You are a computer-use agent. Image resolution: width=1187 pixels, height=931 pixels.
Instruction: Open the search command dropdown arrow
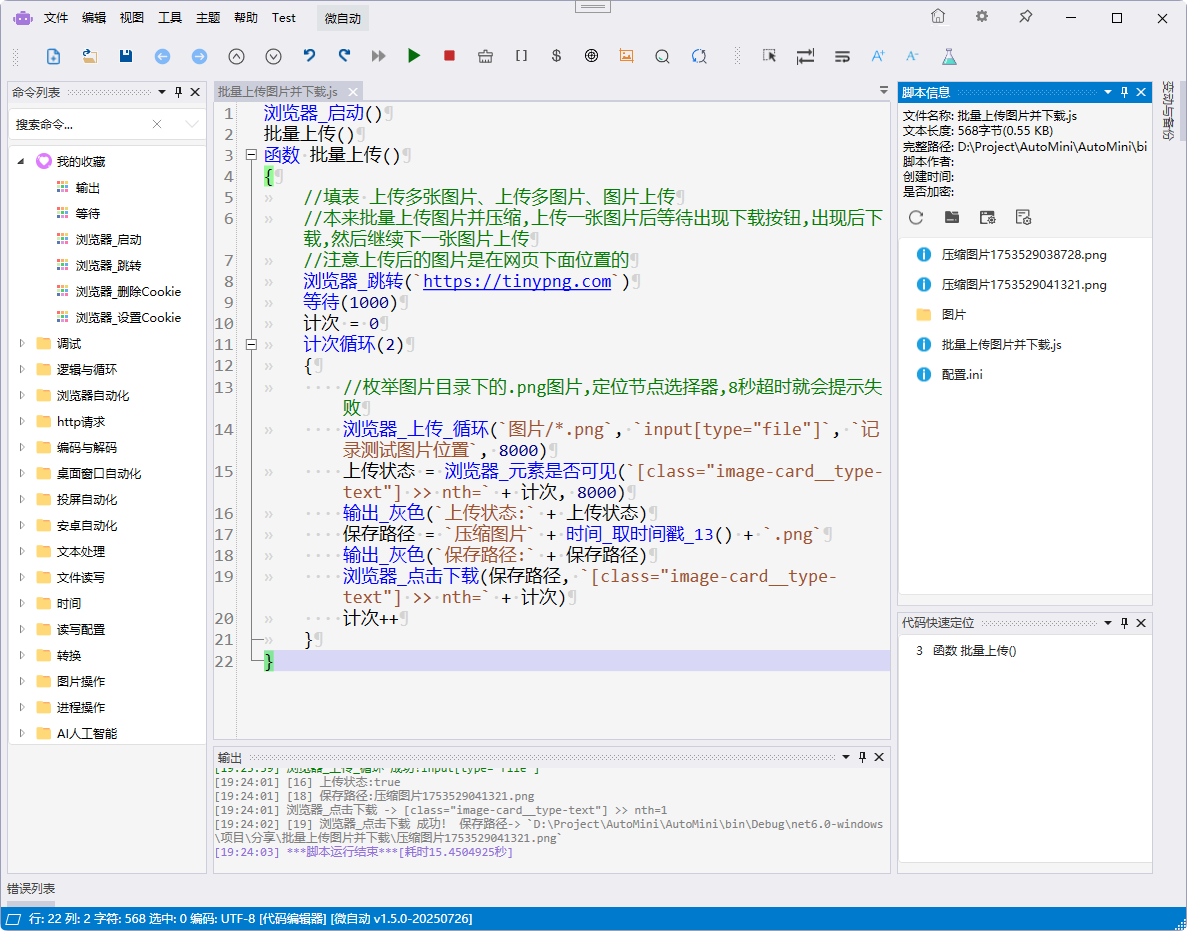[192, 124]
